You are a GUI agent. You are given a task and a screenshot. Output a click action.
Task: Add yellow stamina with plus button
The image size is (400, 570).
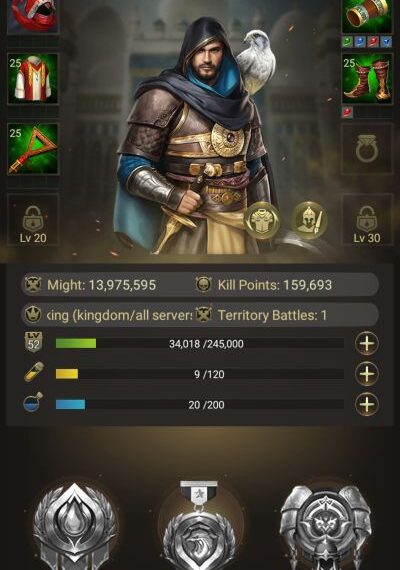tap(367, 374)
